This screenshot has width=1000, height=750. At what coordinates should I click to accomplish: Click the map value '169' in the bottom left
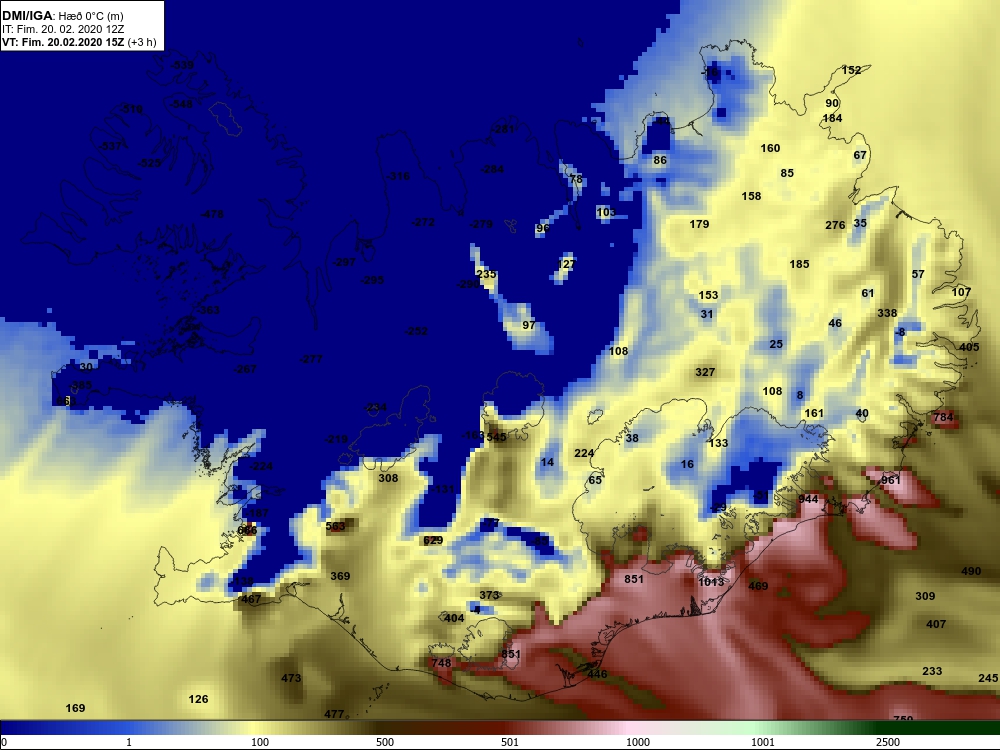(x=75, y=708)
